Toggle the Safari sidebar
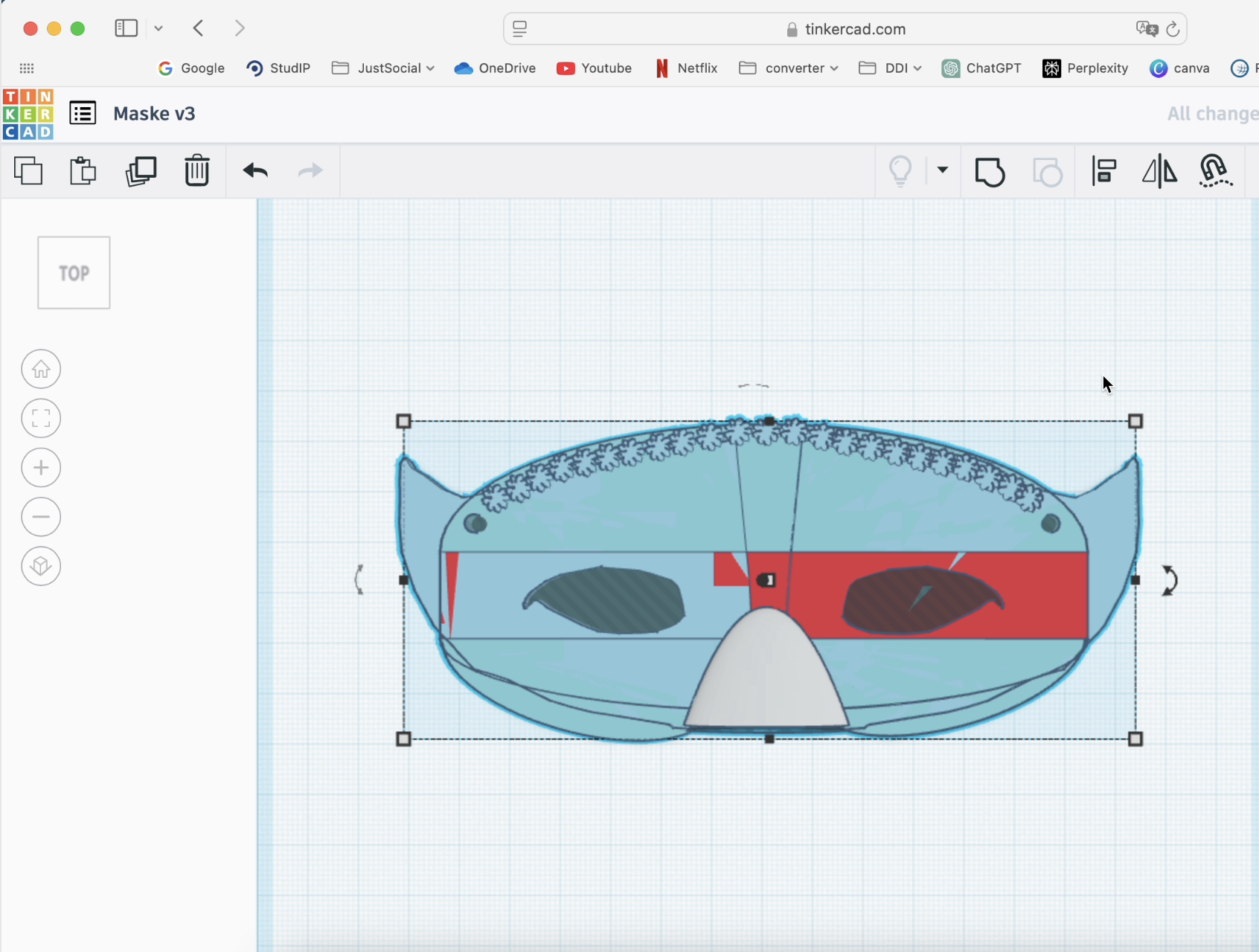Screen dimensions: 1259x952 (126, 28)
